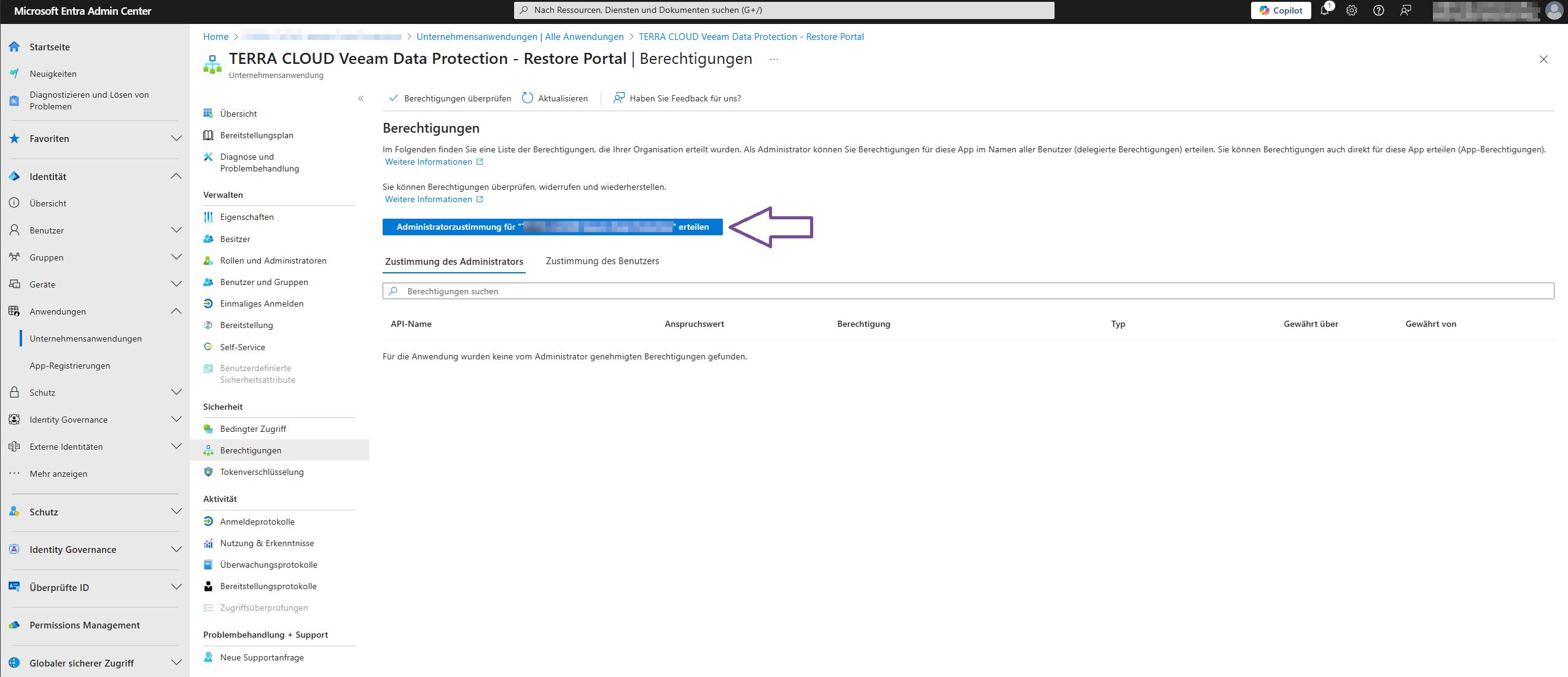Viewport: 1568px width, 677px height.
Task: Open the notifications bell icon
Action: [x=1325, y=10]
